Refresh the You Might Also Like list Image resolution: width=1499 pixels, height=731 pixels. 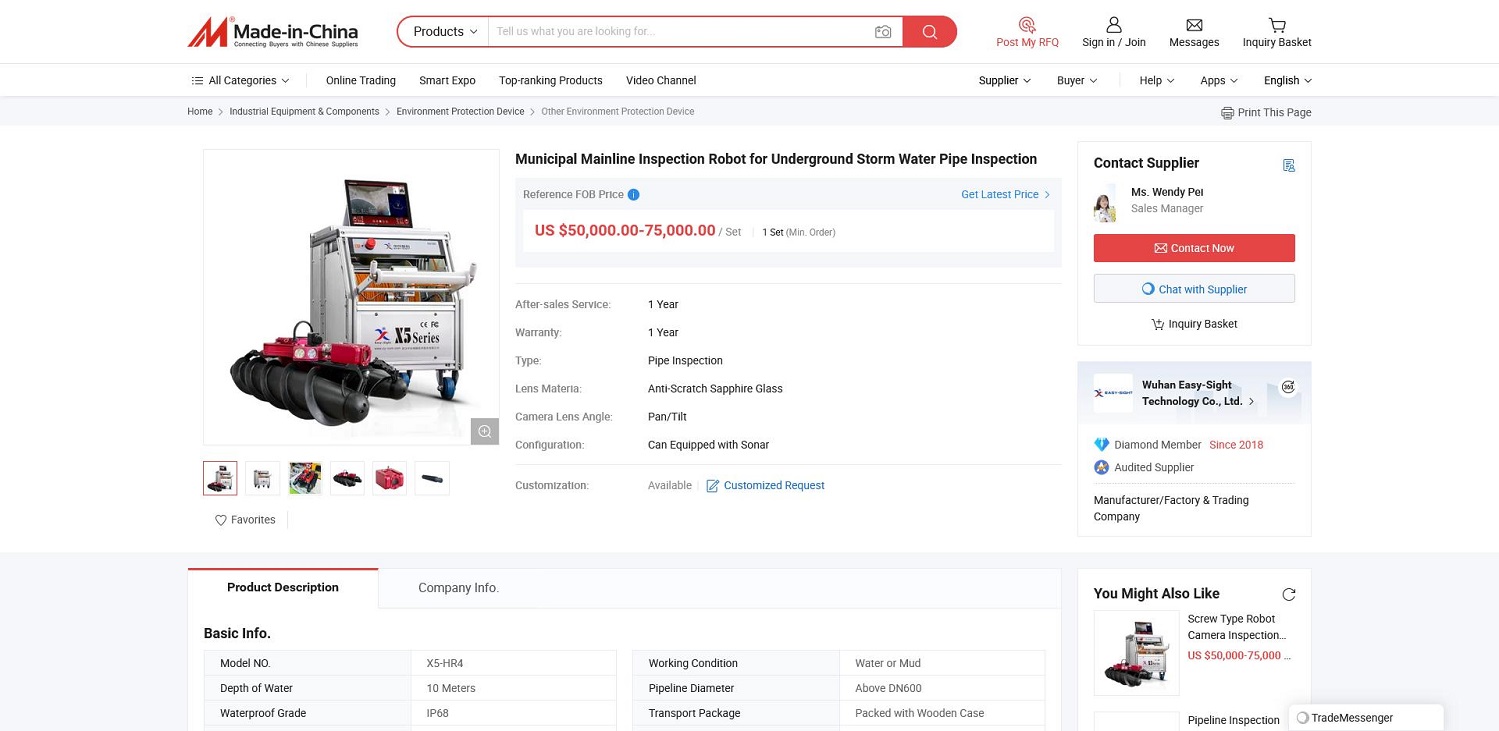(1289, 594)
